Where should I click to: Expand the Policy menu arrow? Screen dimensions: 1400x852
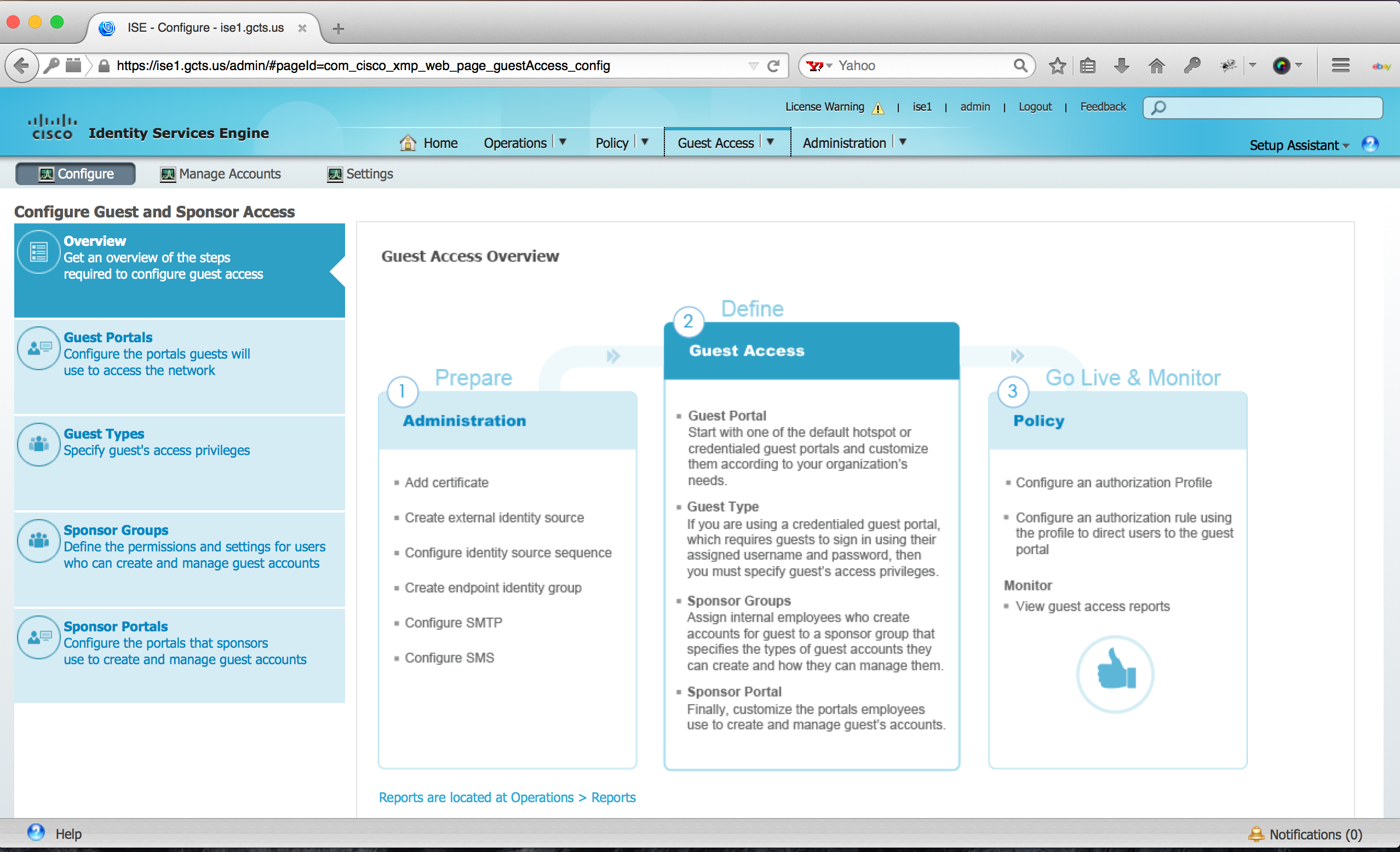pos(645,142)
